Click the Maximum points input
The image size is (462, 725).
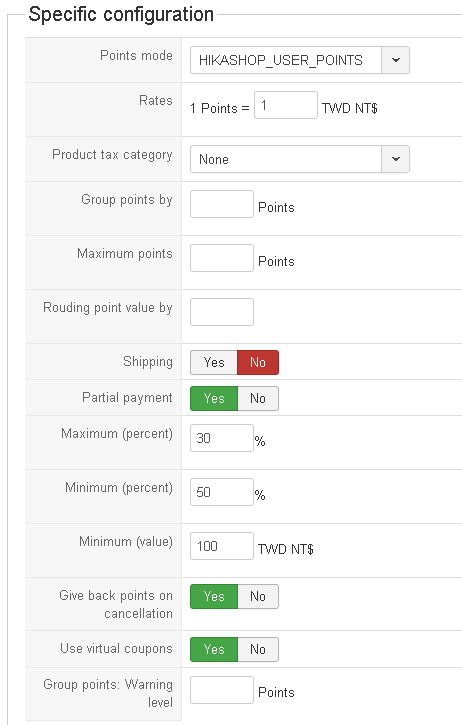(222, 258)
